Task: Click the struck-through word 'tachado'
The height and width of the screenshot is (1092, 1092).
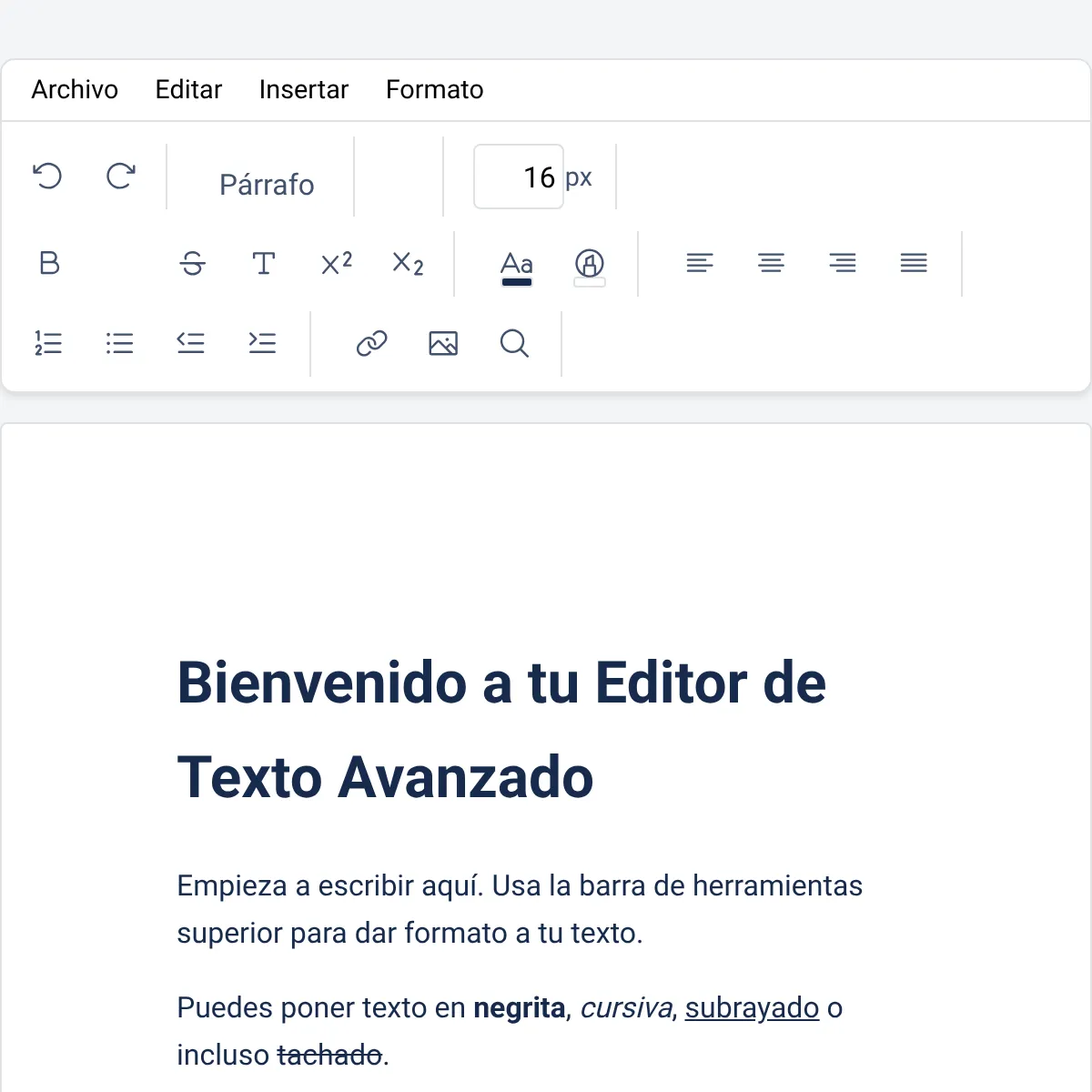Action: coord(329,1056)
